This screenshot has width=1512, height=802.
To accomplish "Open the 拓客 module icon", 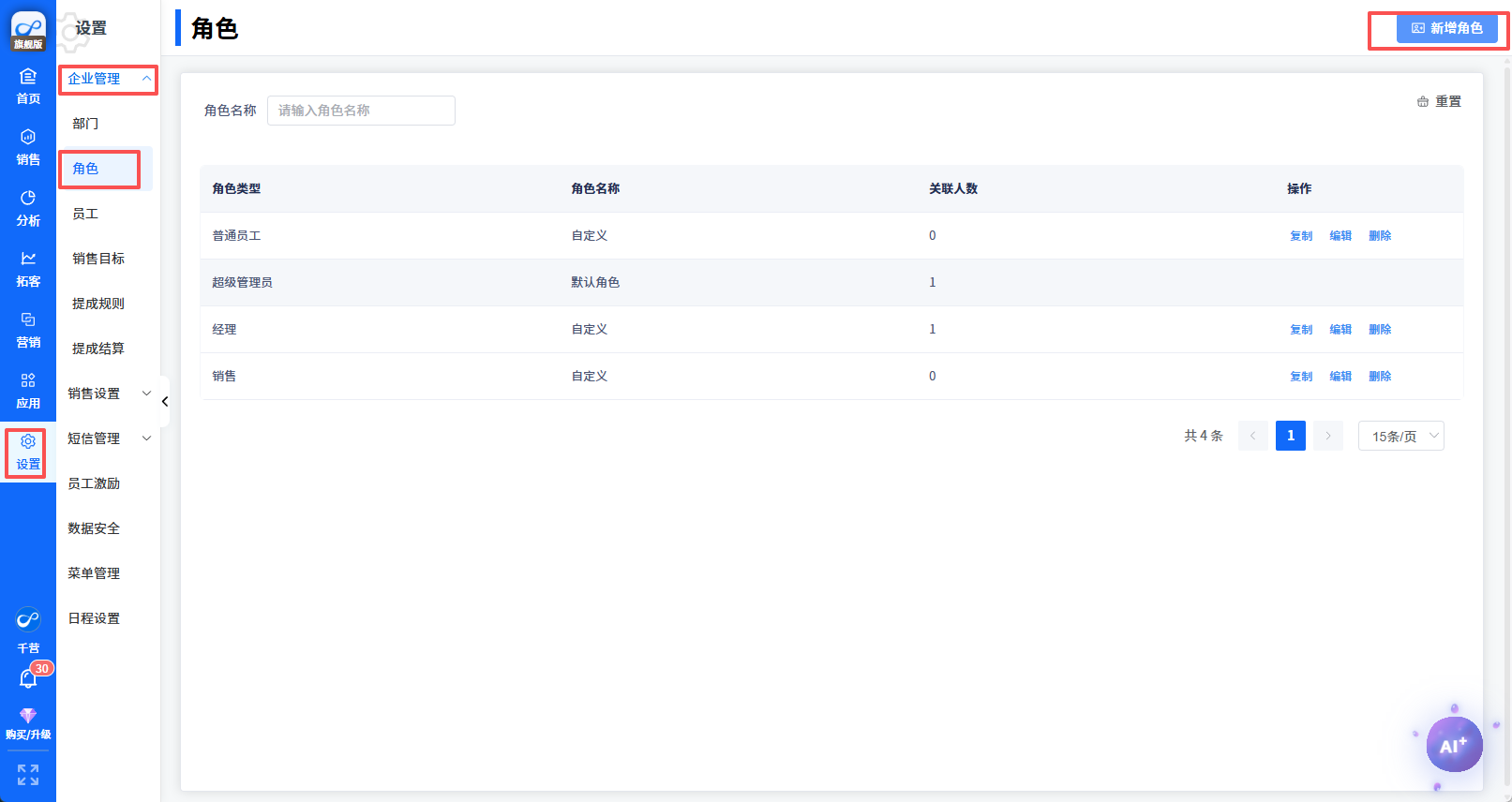I will coord(28,269).
